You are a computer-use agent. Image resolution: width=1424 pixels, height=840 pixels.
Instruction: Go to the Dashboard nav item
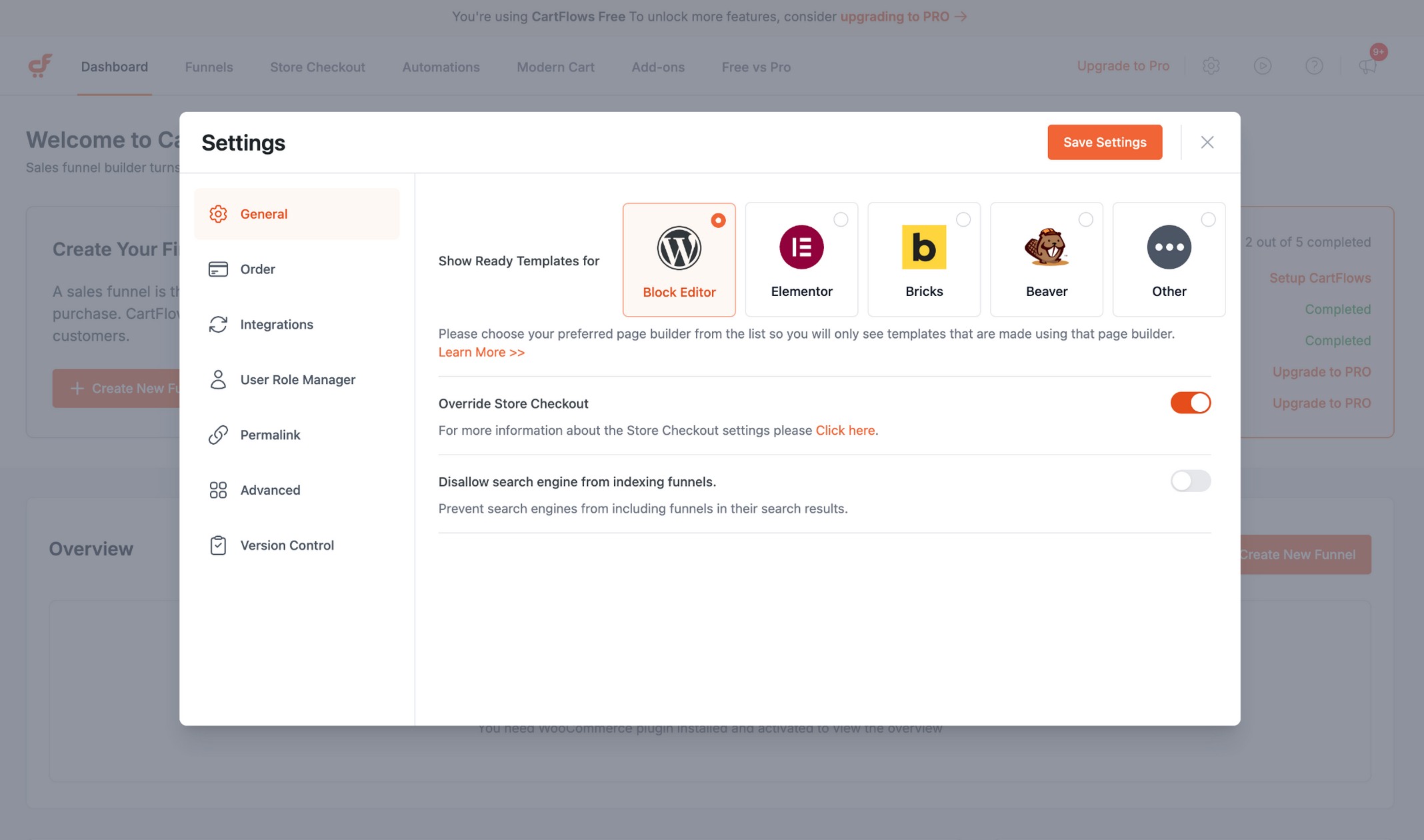pos(115,67)
